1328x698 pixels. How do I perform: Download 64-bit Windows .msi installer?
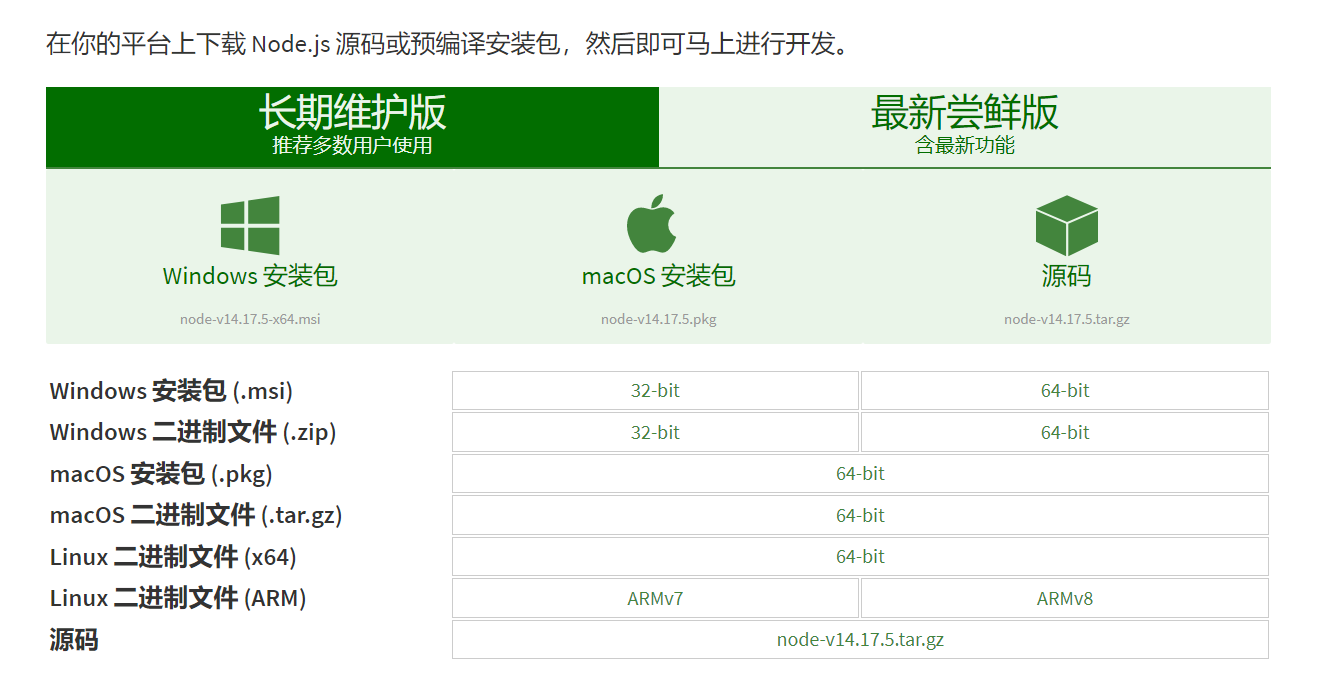pyautogui.click(x=1065, y=390)
